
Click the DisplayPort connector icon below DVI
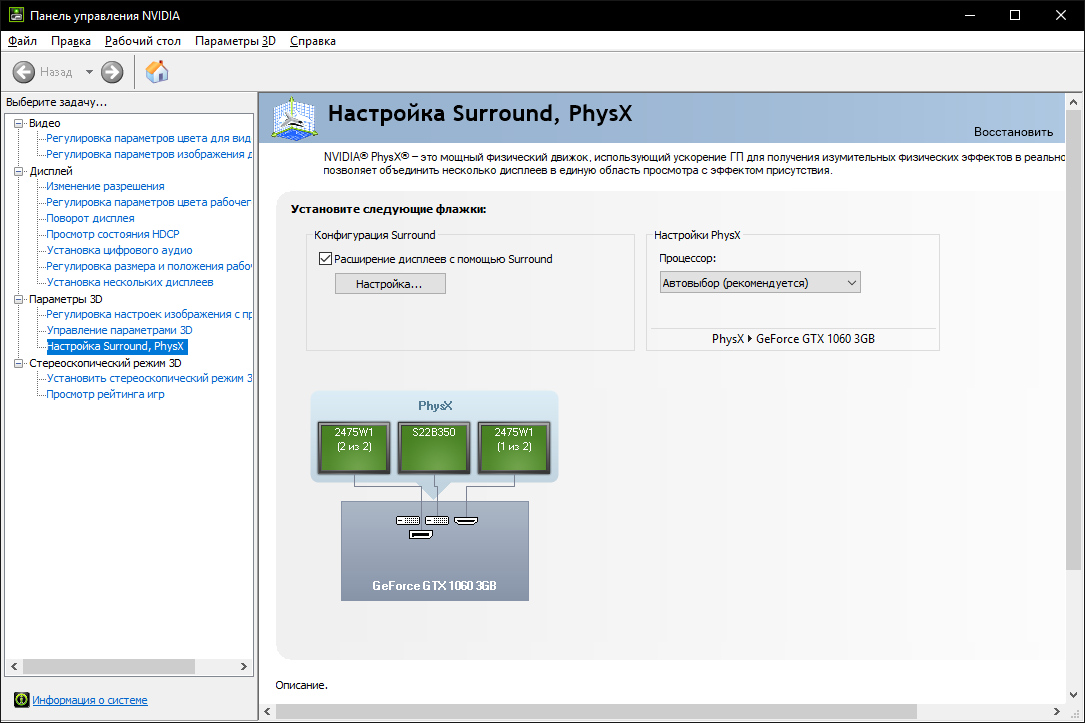tap(421, 534)
